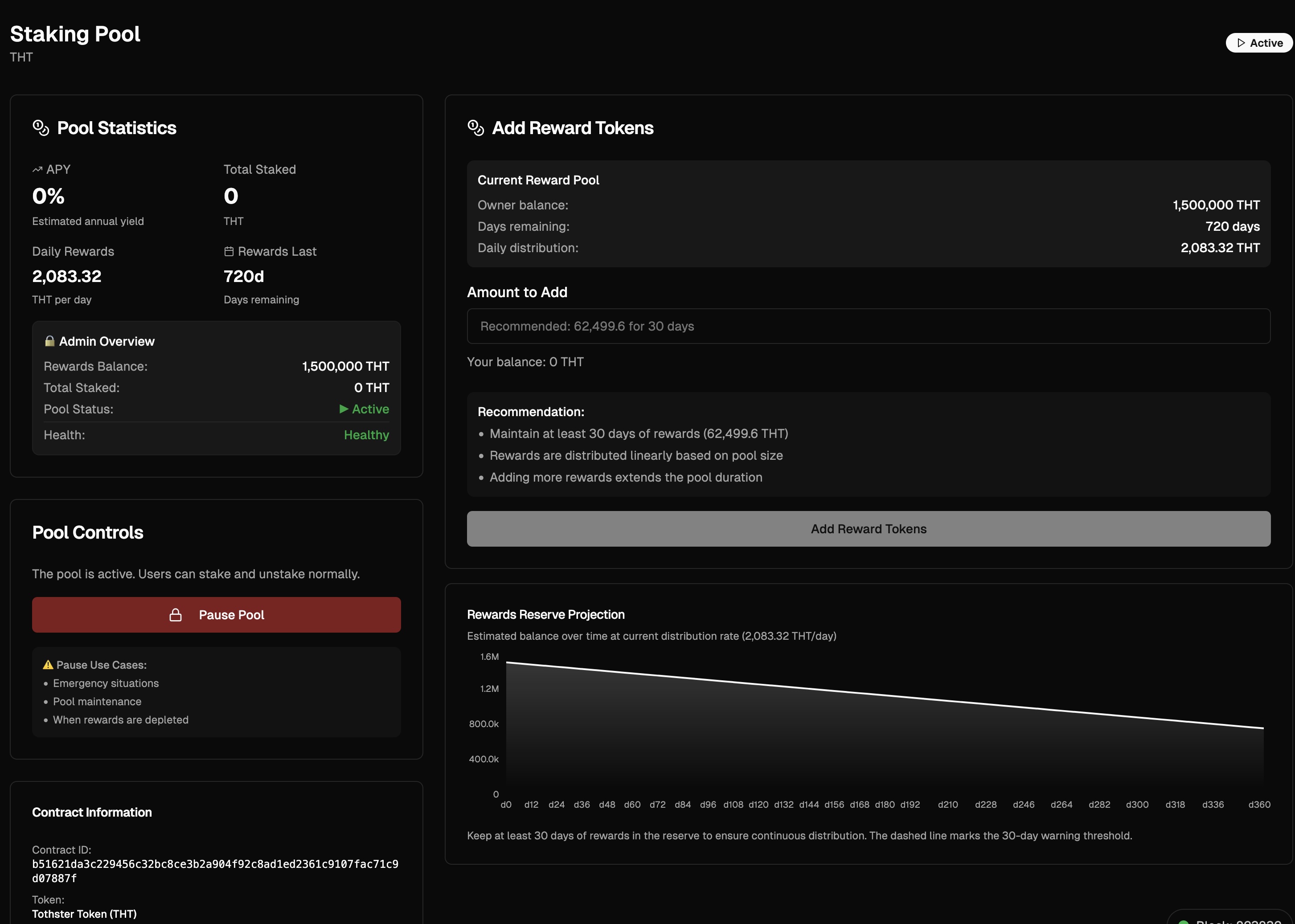This screenshot has width=1295, height=924.
Task: Click the Tothster Token (THT) label
Action: (x=84, y=914)
